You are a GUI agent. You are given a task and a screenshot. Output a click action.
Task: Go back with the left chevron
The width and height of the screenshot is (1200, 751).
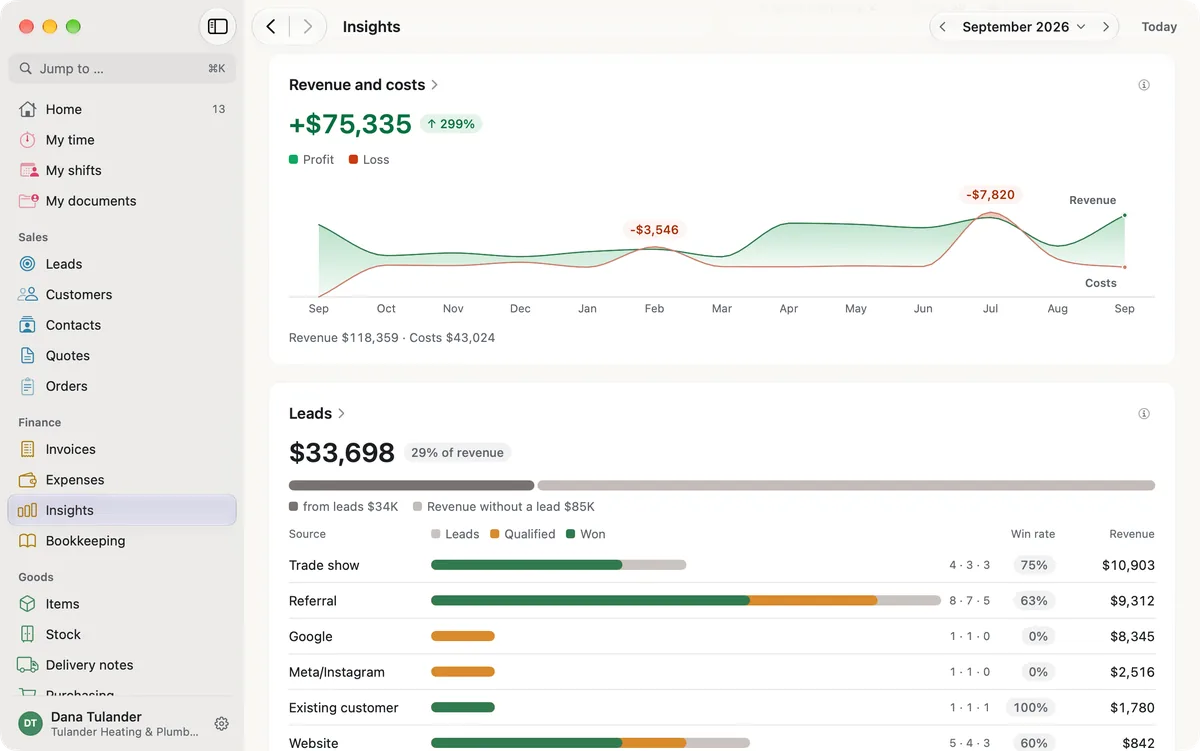[x=271, y=27]
